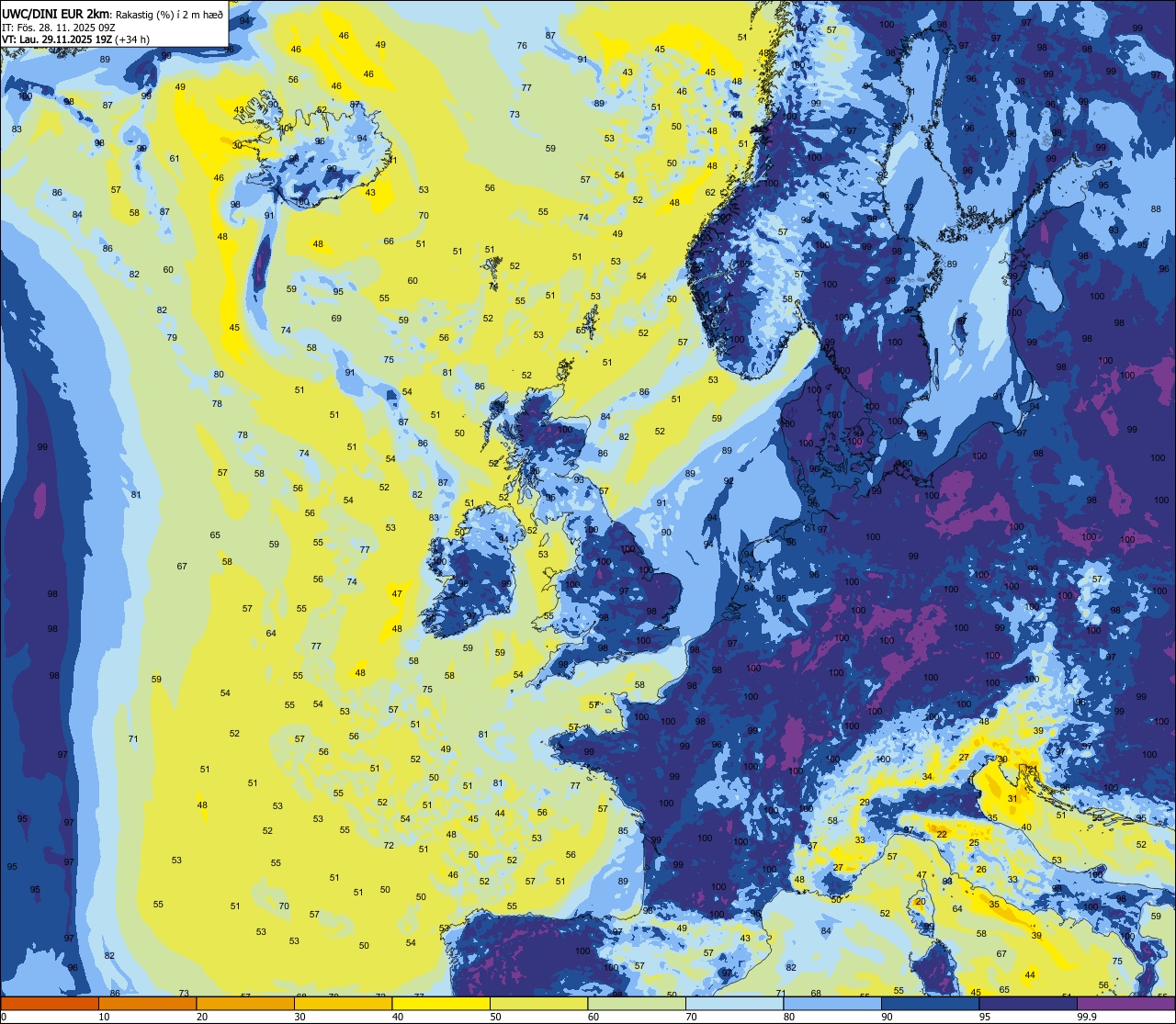Click the map value "26" in central Italy

[981, 870]
